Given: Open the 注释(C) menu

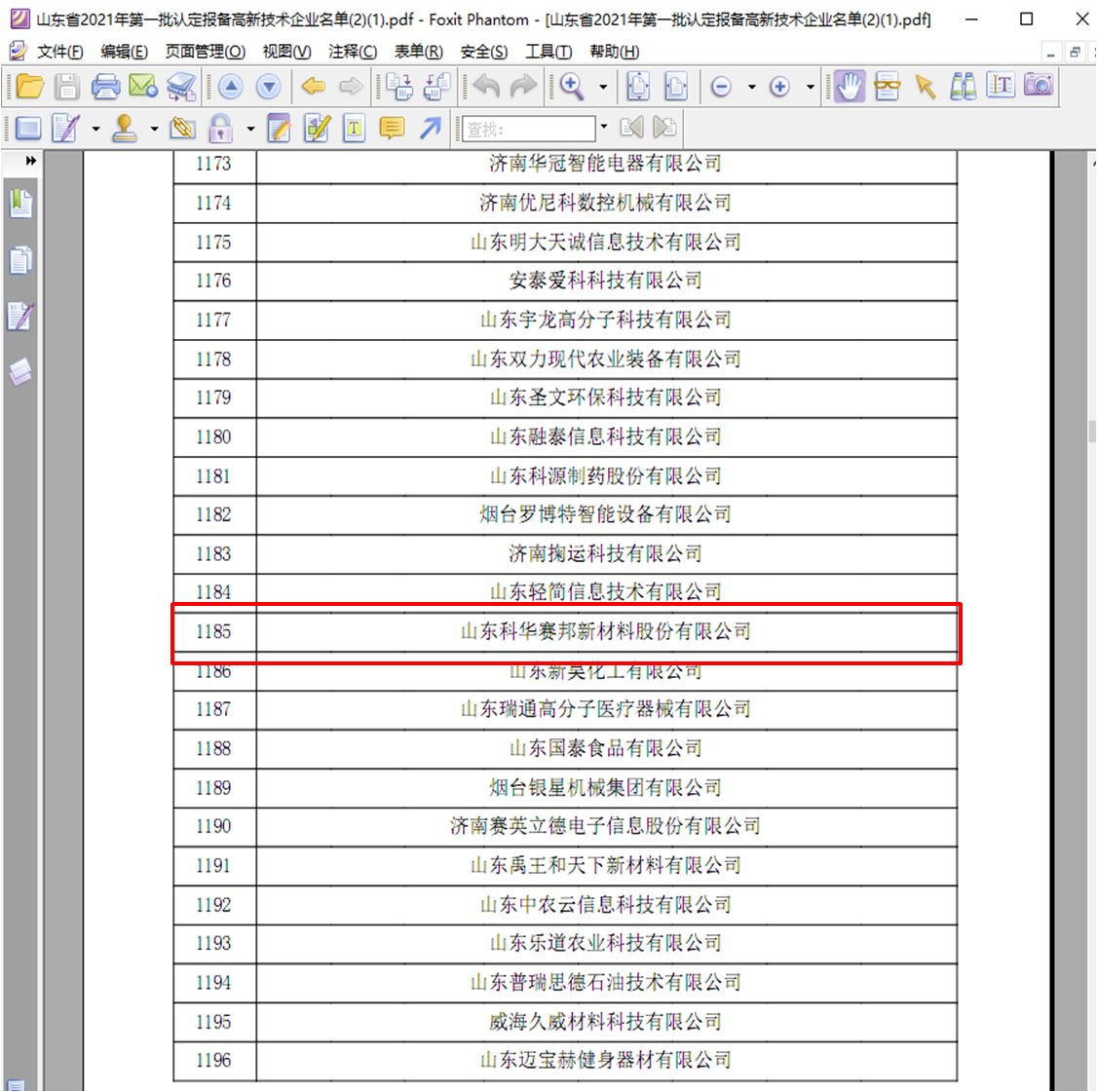Looking at the screenshot, I should (353, 52).
